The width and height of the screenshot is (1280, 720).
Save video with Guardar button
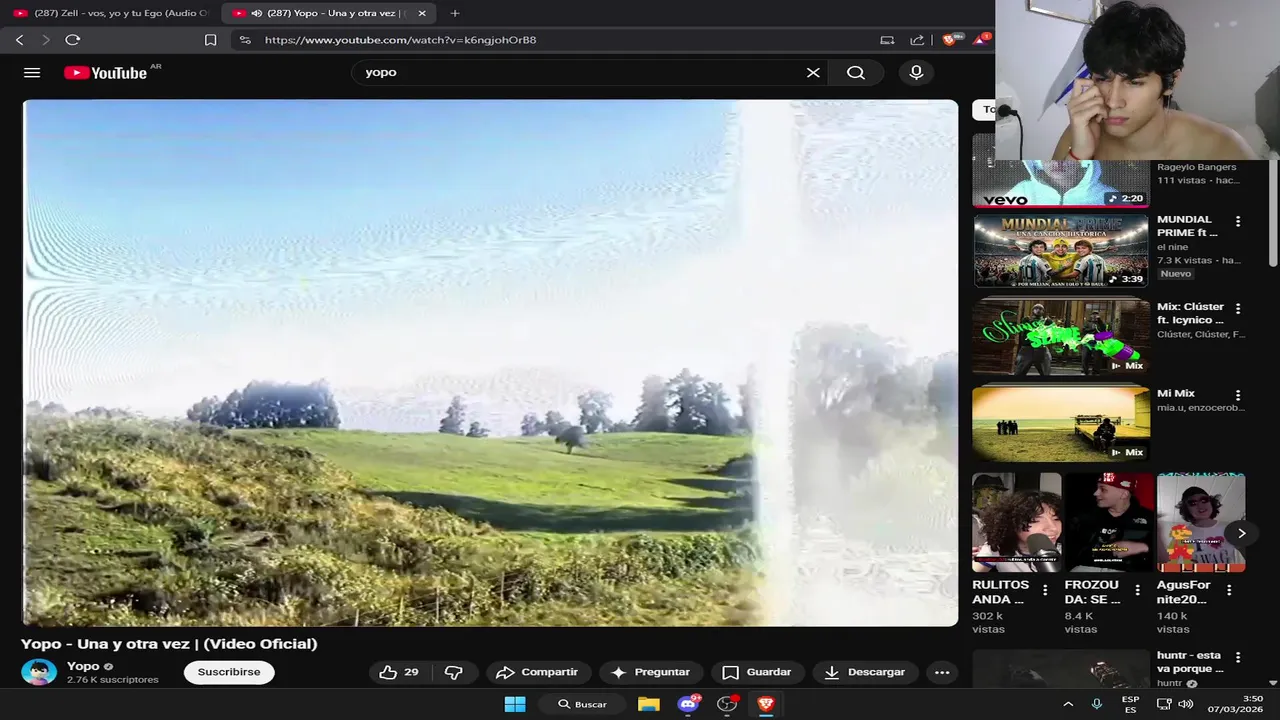[757, 672]
